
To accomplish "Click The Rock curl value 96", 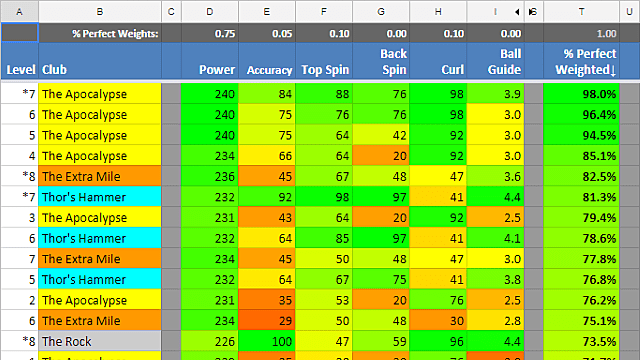I will [x=438, y=341].
